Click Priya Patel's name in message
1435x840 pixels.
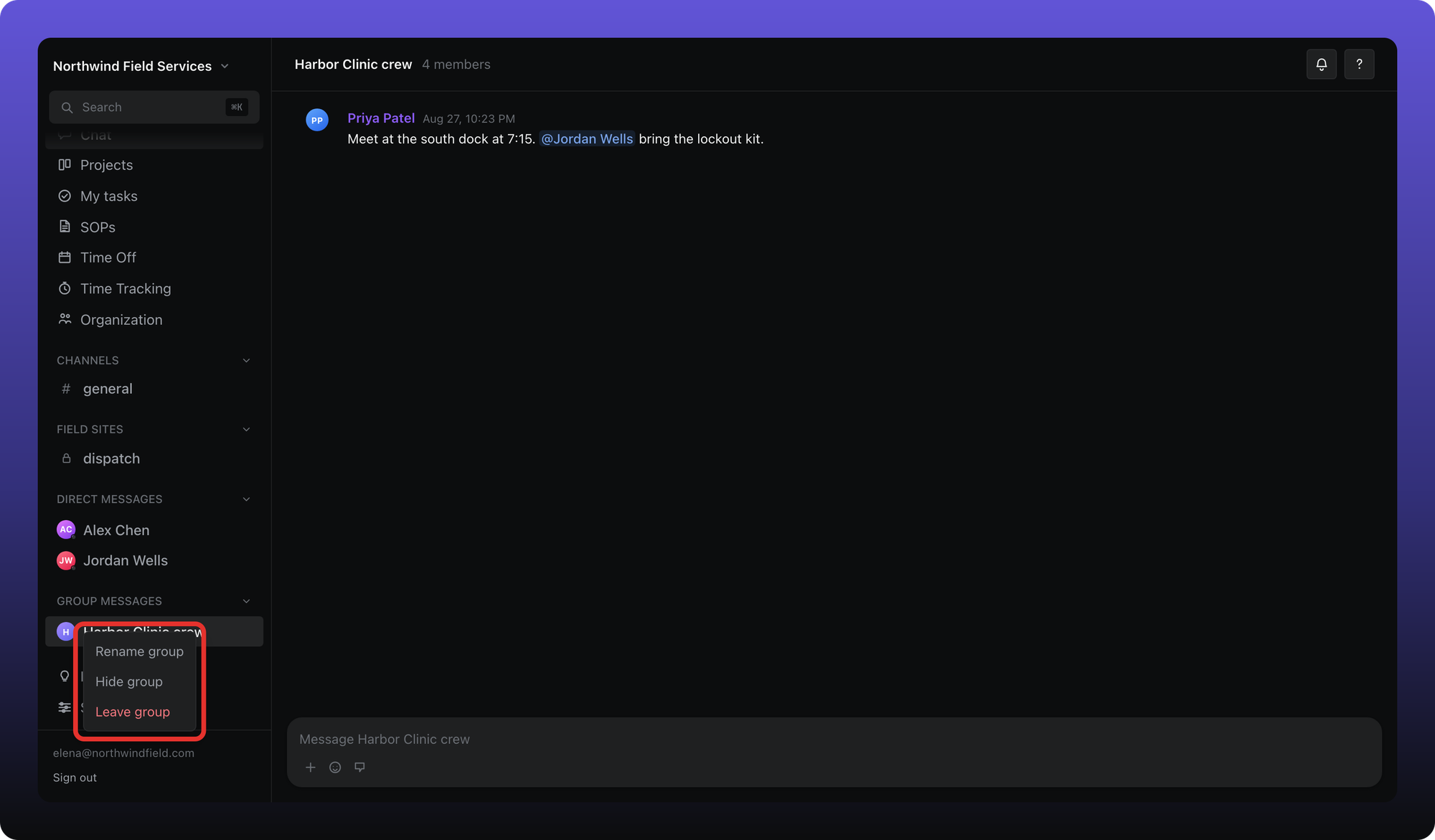(x=381, y=118)
